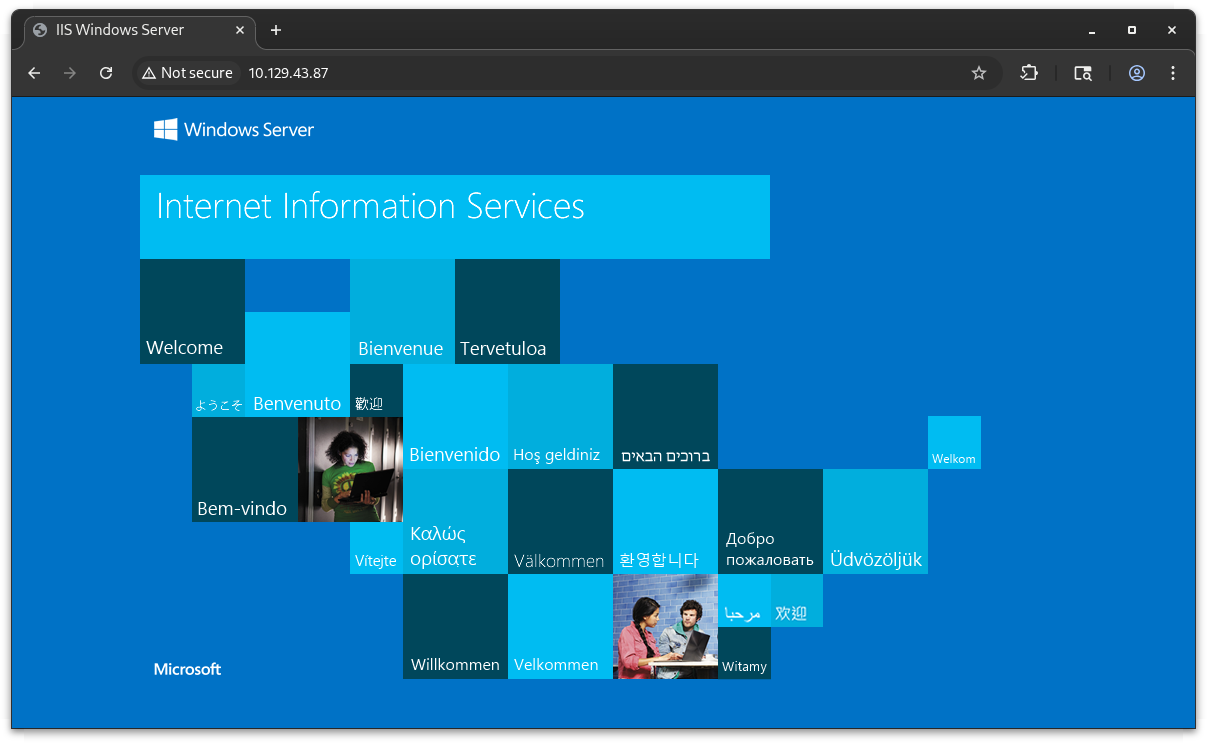1207x743 pixels.
Task: Click the Benvenuto tile
Action: [x=297, y=364]
